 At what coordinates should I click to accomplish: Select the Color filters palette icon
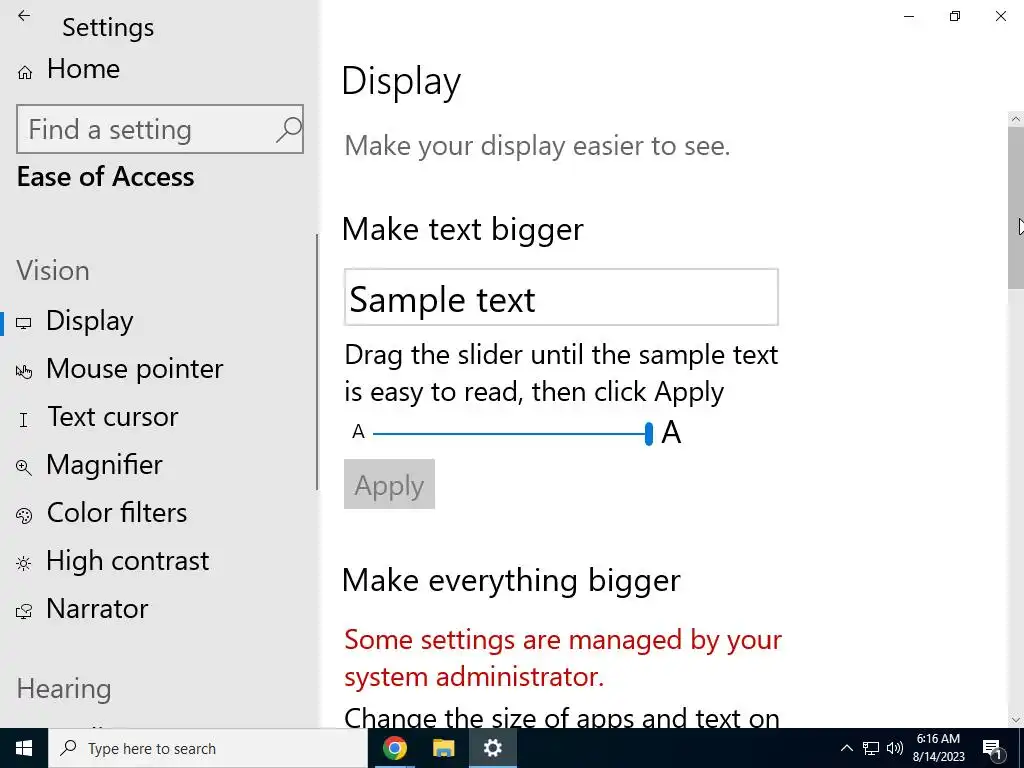pos(24,516)
